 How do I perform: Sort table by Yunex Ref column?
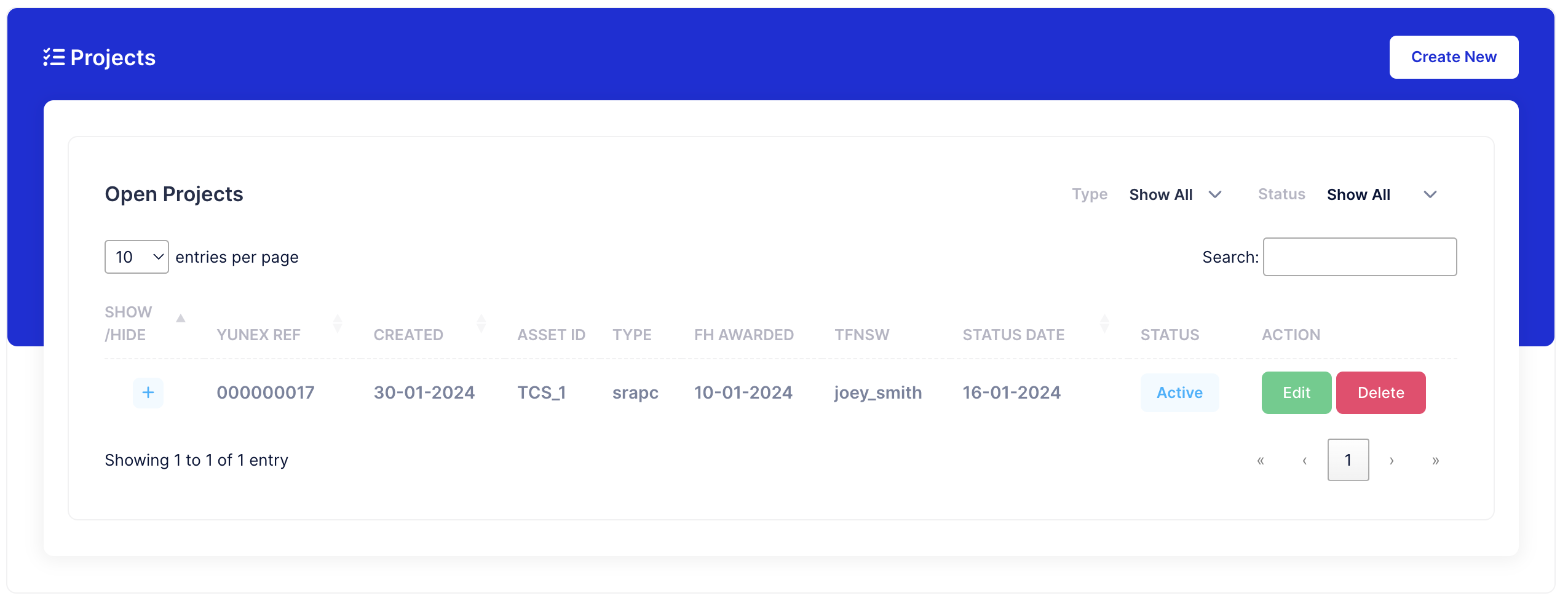pos(337,324)
